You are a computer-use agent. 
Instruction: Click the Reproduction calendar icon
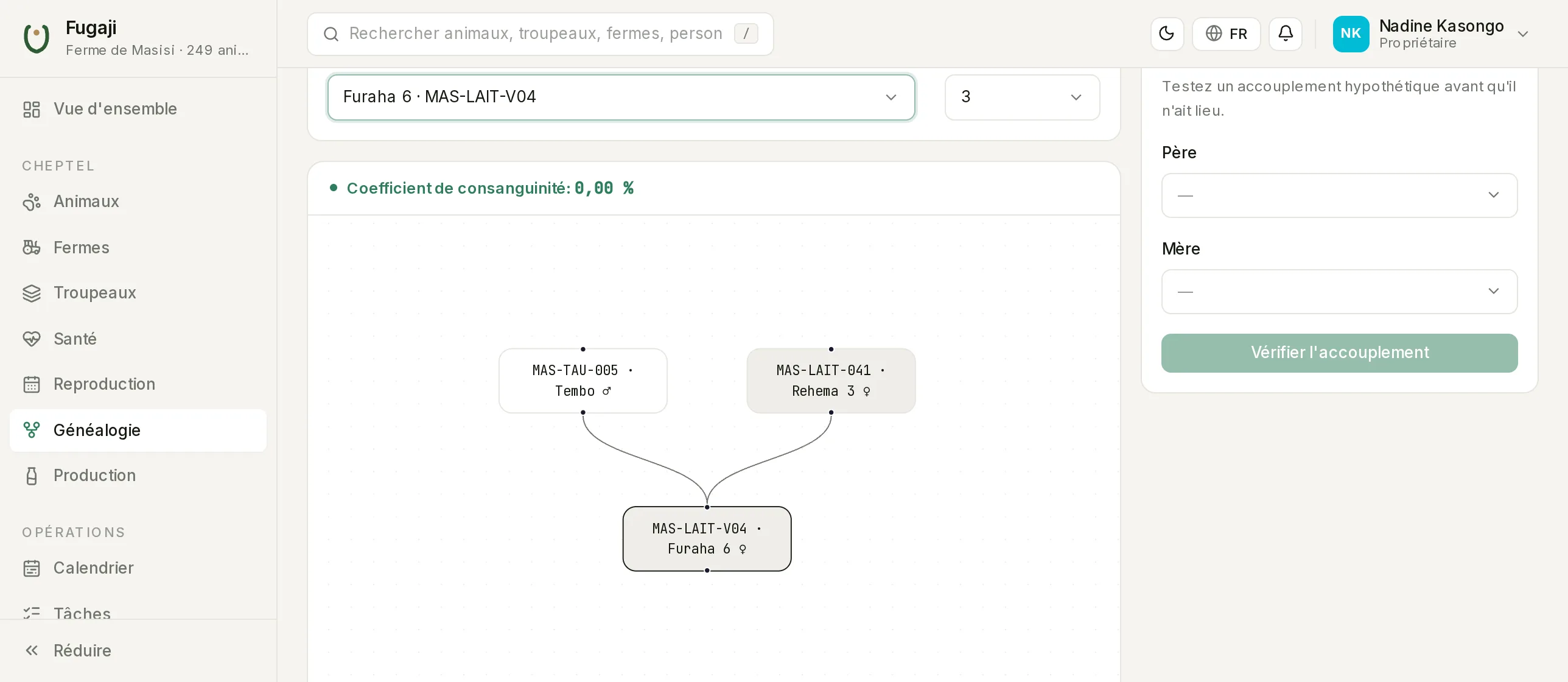coord(32,384)
